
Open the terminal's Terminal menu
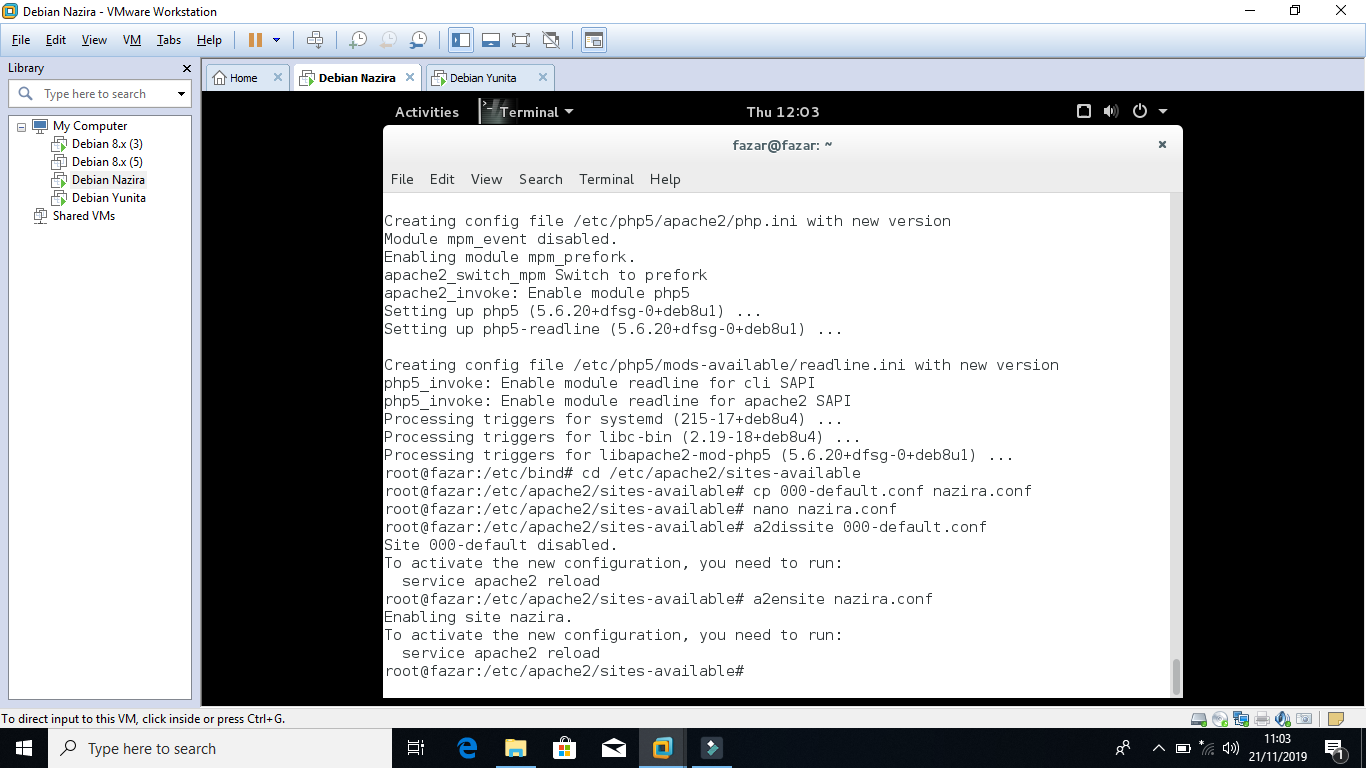coord(607,179)
